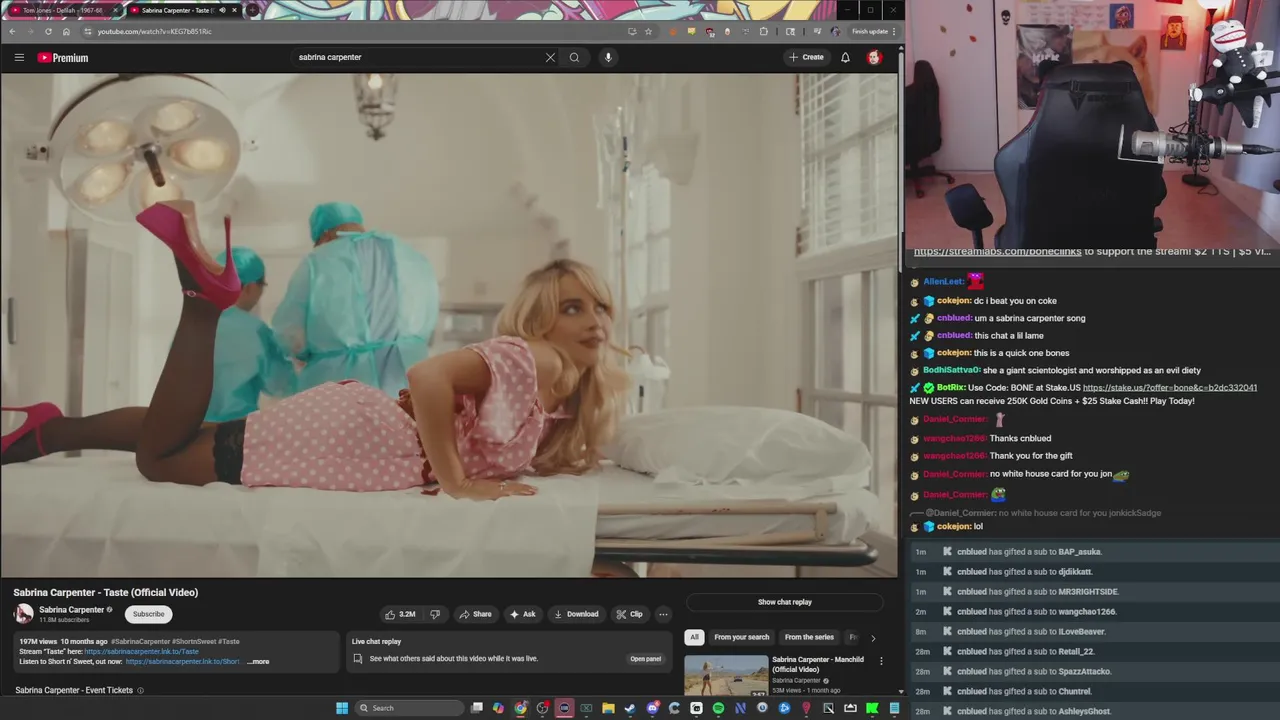Open File Explorer from taskbar

click(x=608, y=708)
